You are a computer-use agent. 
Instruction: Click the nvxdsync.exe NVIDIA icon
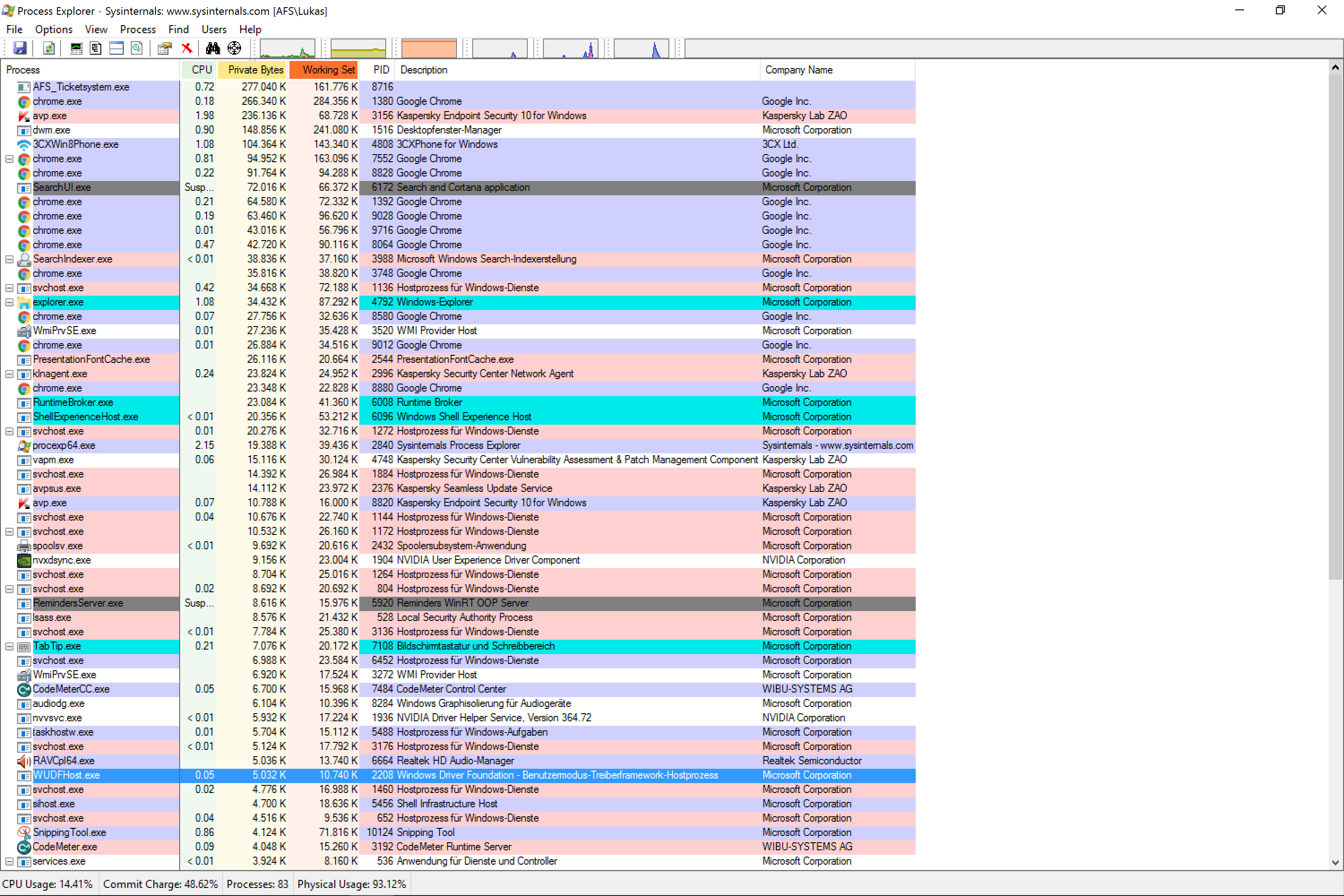point(24,560)
